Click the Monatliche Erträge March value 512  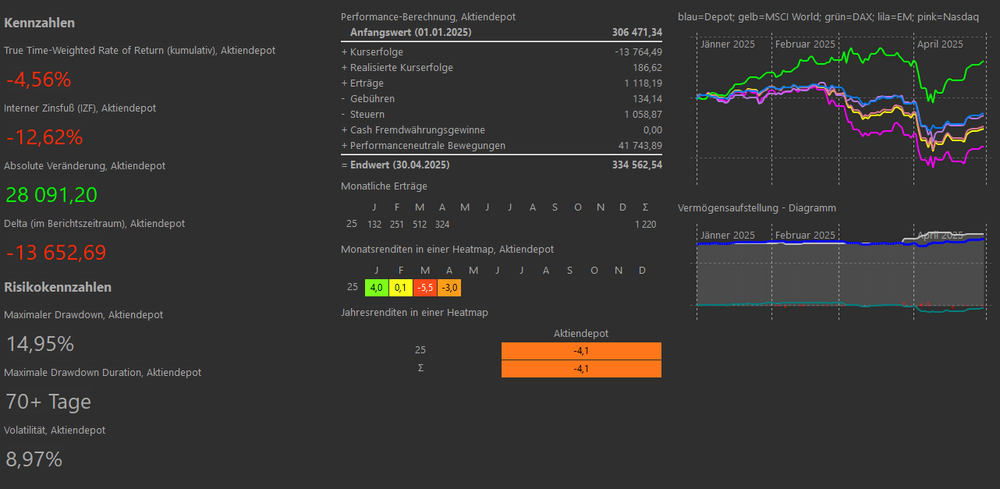tap(419, 224)
